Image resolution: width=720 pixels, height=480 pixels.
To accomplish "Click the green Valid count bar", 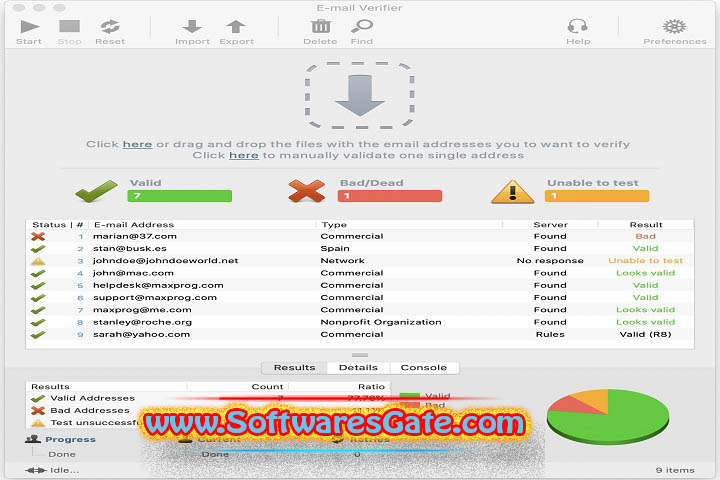I will [180, 196].
